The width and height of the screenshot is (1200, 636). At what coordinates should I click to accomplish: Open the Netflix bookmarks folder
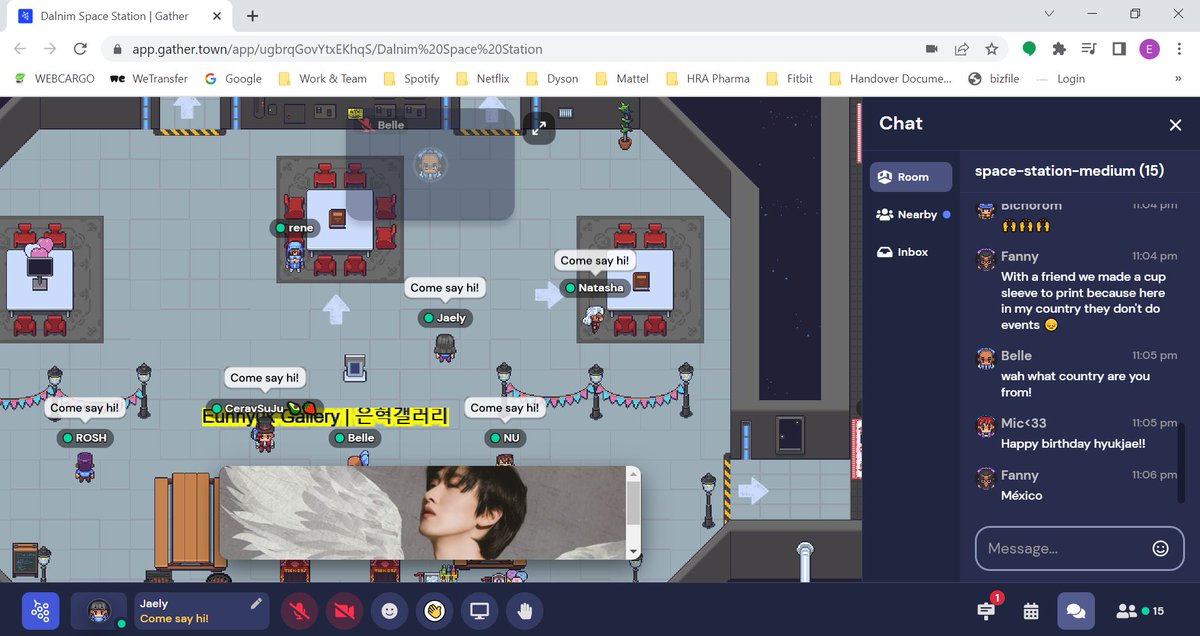pyautogui.click(x=482, y=78)
